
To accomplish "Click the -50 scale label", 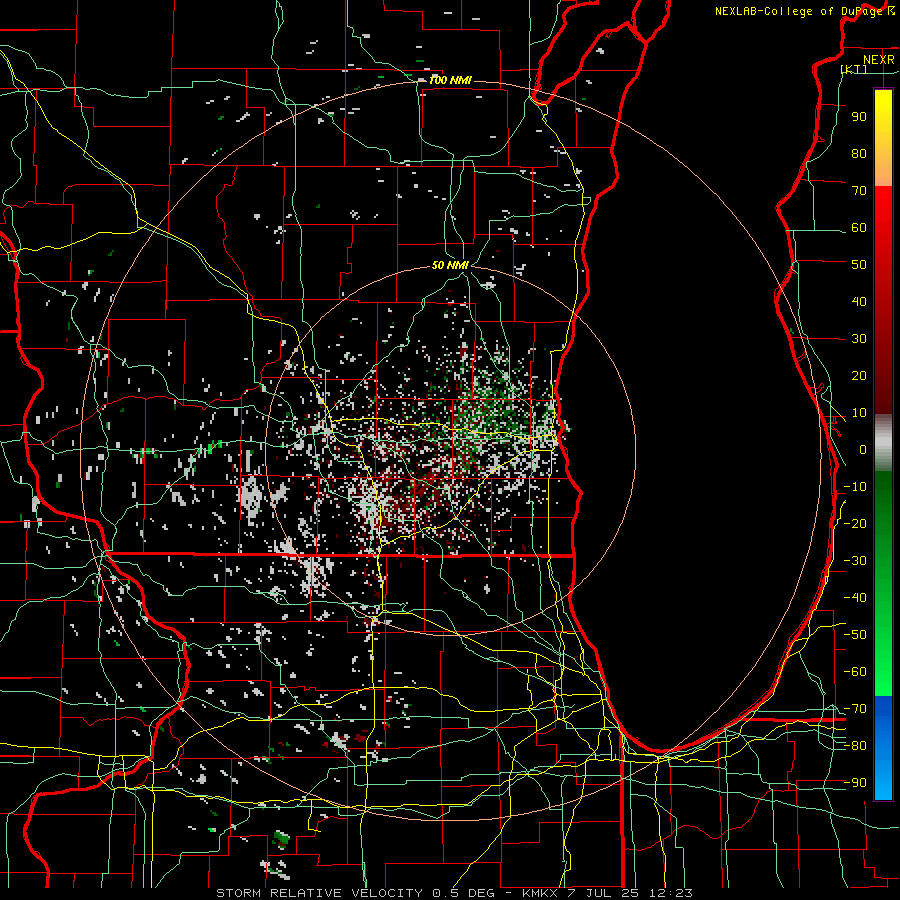I will pyautogui.click(x=855, y=635).
